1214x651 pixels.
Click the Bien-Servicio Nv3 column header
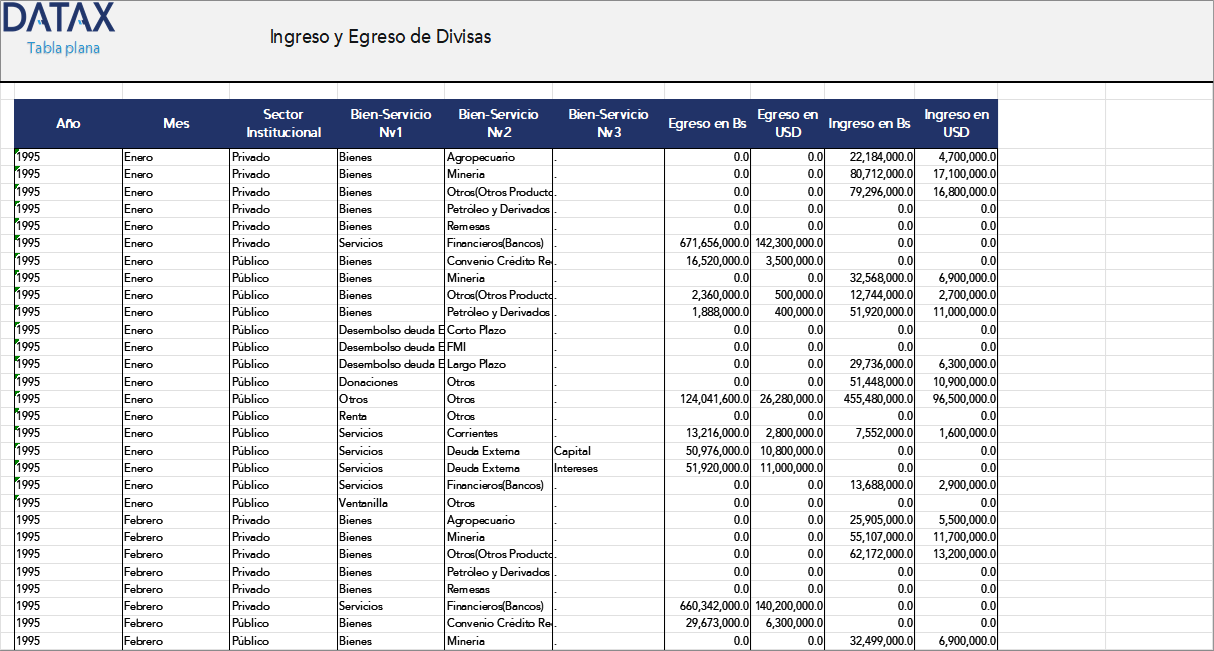point(606,123)
